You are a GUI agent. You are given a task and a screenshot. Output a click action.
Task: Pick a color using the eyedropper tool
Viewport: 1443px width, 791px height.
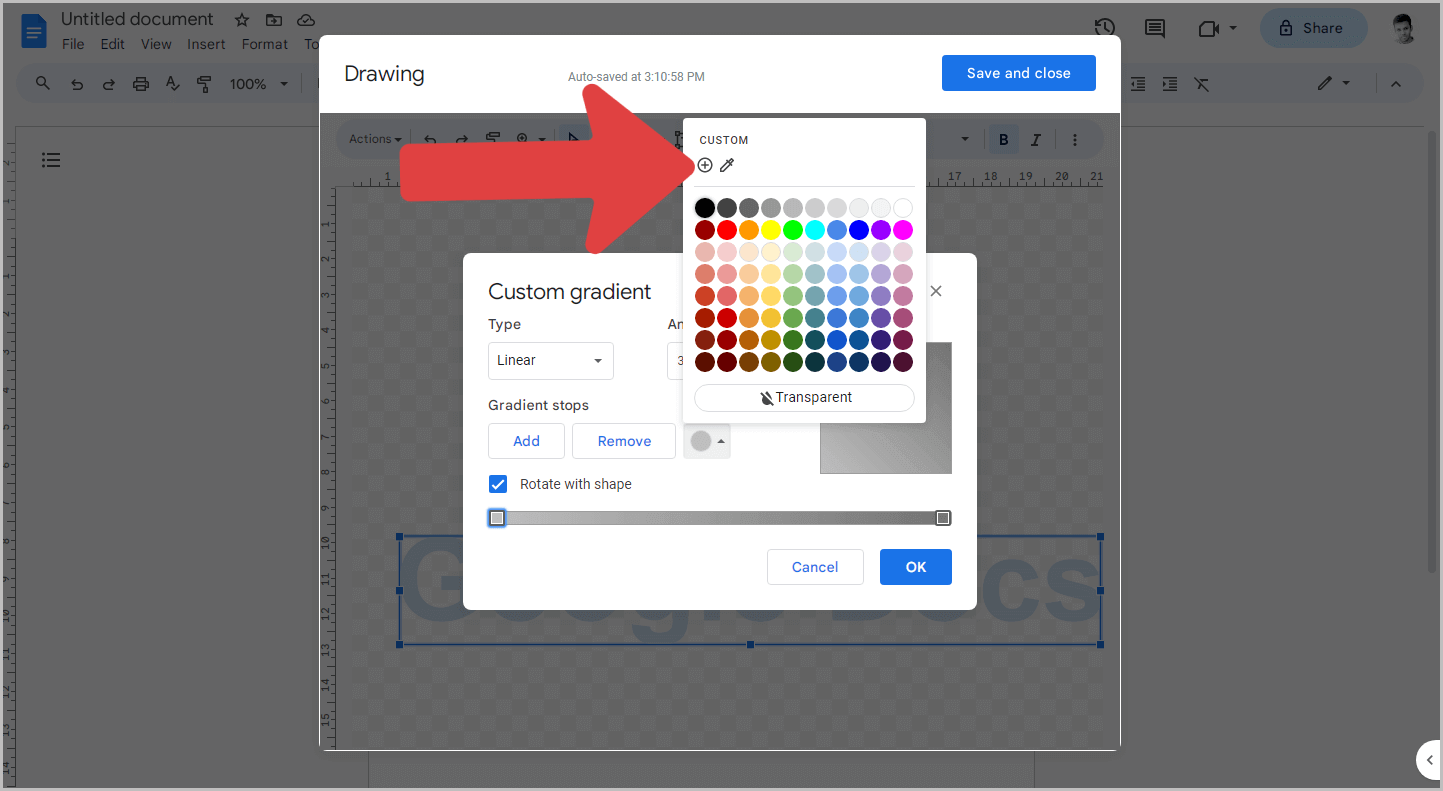pos(727,165)
